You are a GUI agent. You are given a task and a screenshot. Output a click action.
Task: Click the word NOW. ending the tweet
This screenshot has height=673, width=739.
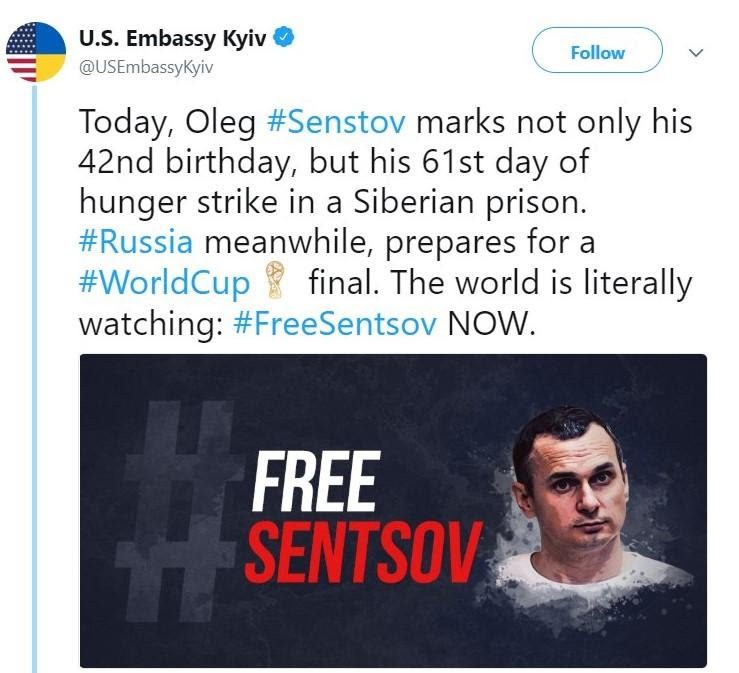click(x=491, y=324)
